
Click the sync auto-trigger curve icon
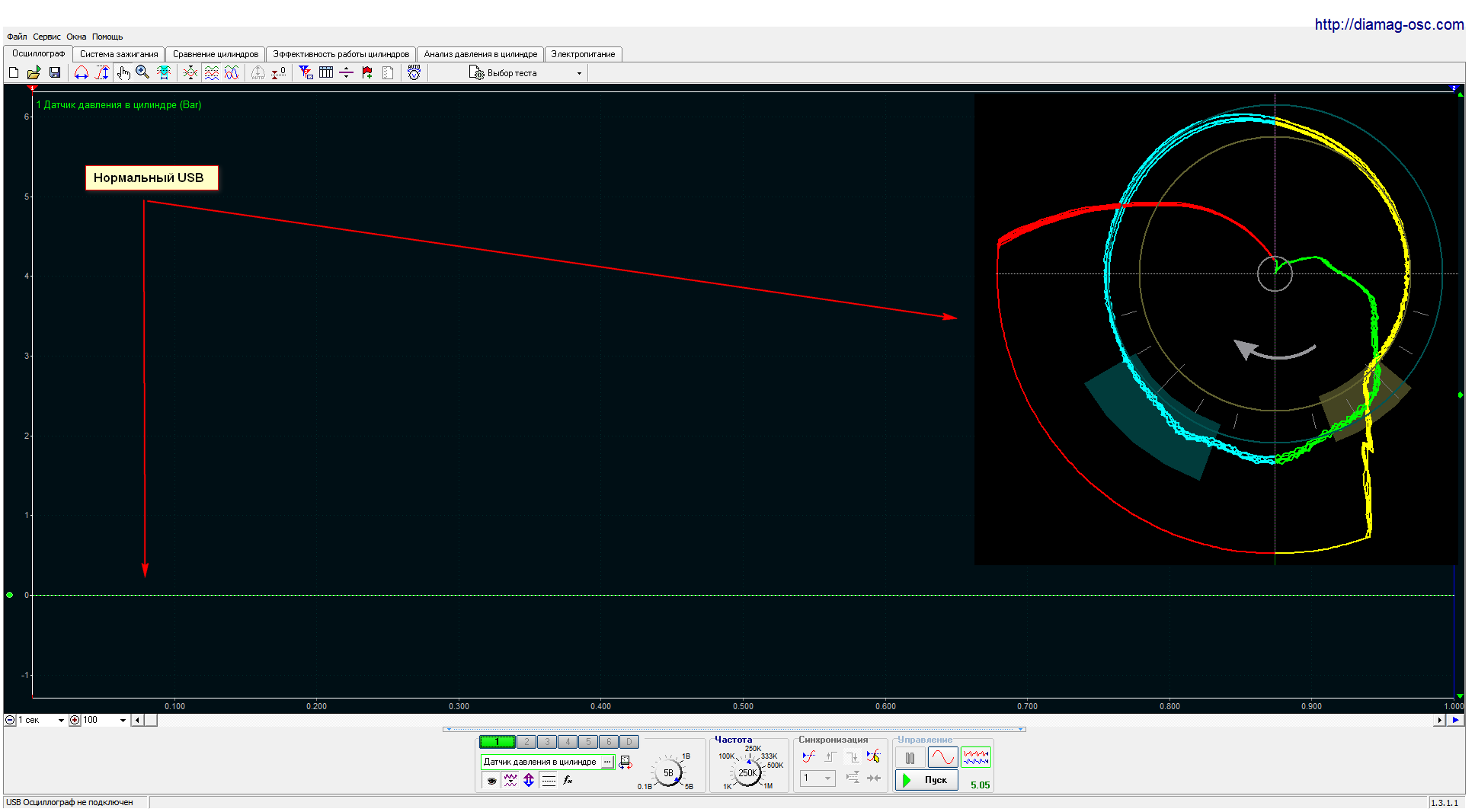809,756
